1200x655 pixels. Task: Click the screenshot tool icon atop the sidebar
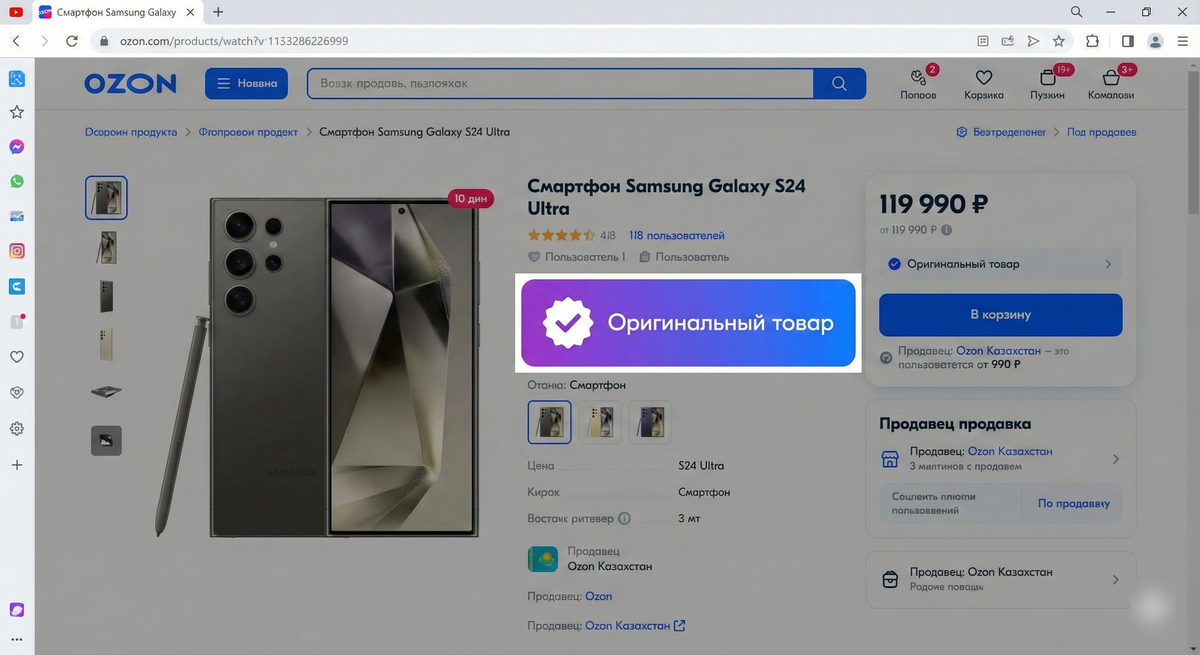pos(17,78)
